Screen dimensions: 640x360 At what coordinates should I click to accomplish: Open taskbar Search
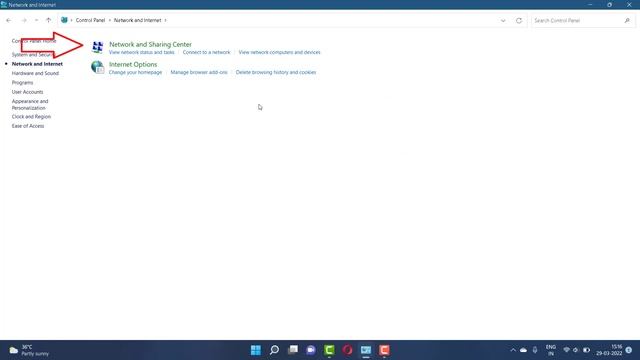click(274, 350)
